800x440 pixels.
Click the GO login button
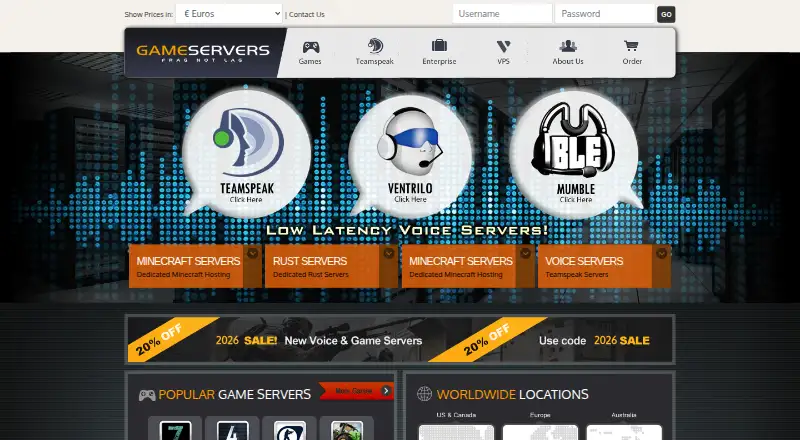(666, 14)
